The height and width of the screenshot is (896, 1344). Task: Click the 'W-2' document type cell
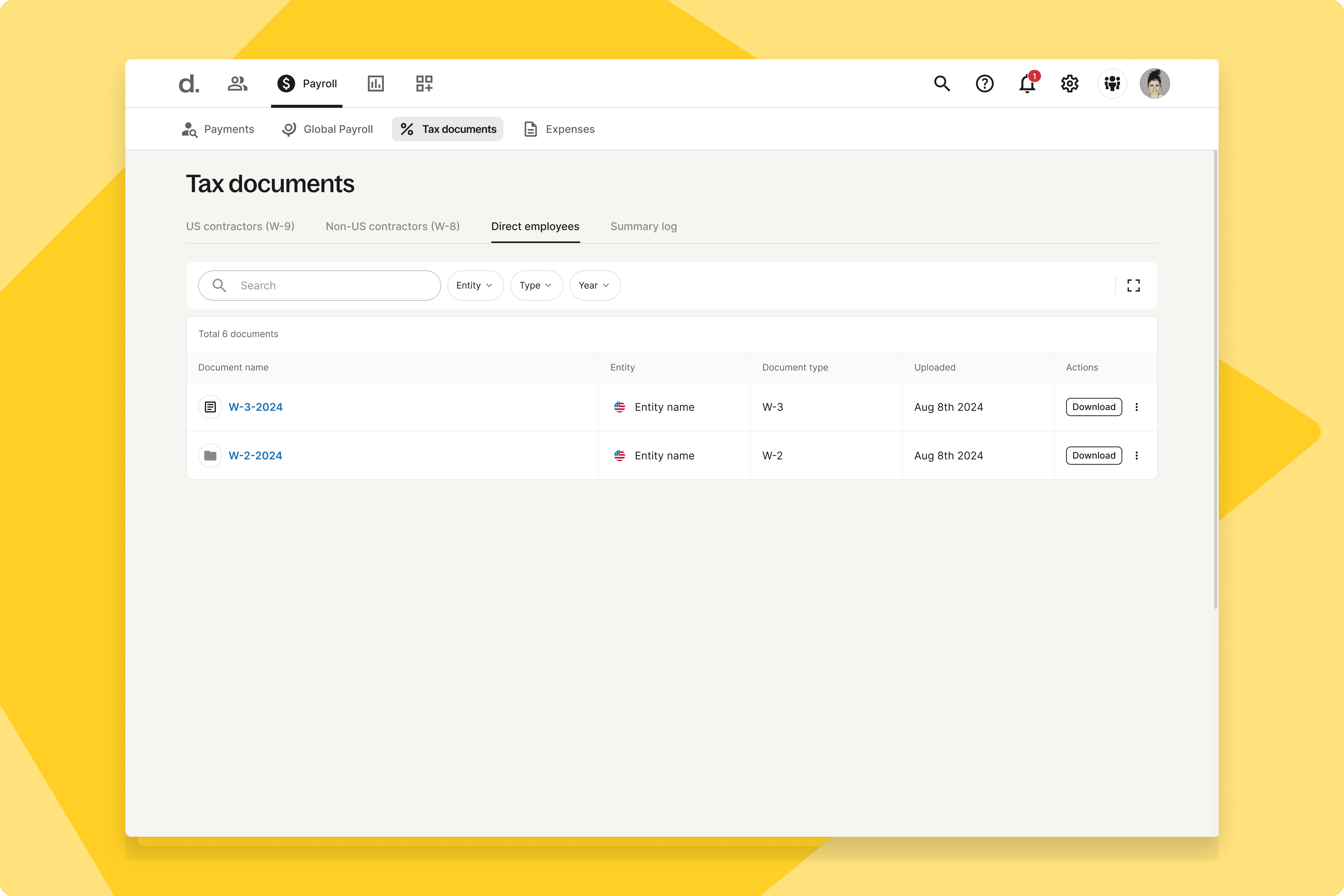tap(772, 455)
